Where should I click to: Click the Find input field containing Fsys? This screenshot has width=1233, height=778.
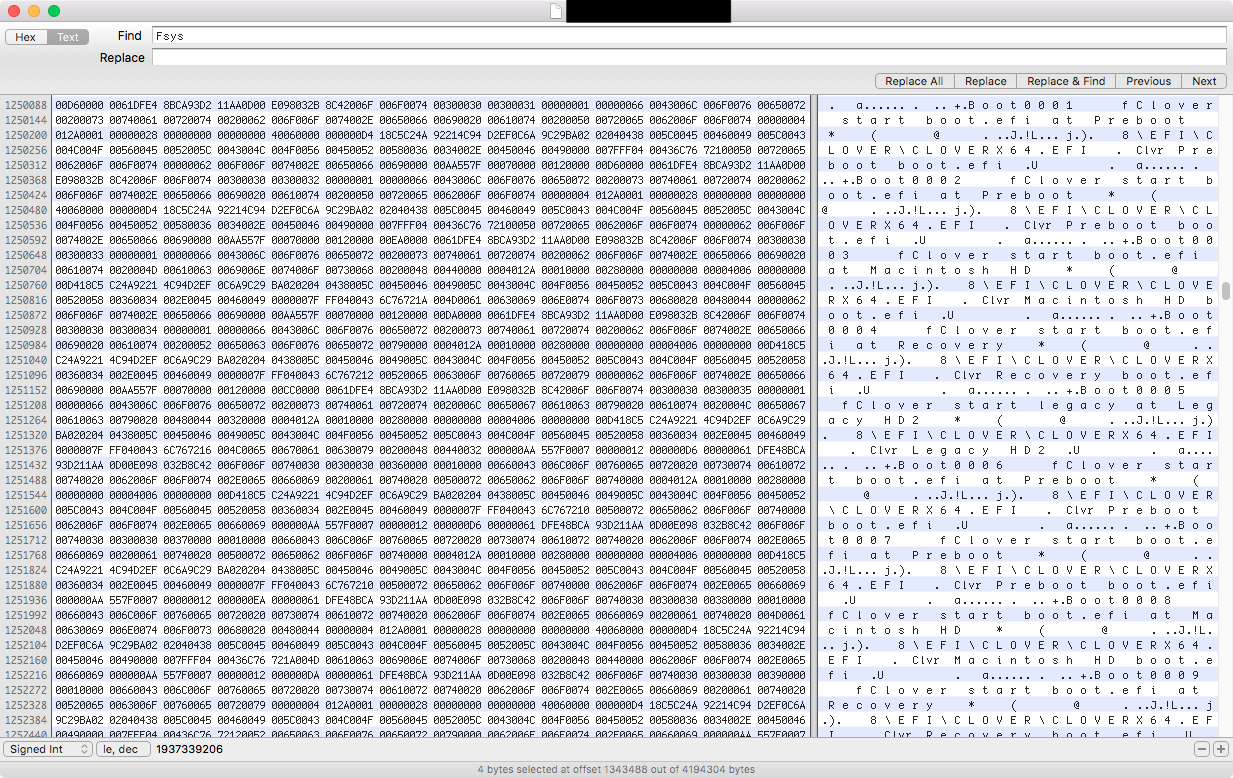point(689,36)
